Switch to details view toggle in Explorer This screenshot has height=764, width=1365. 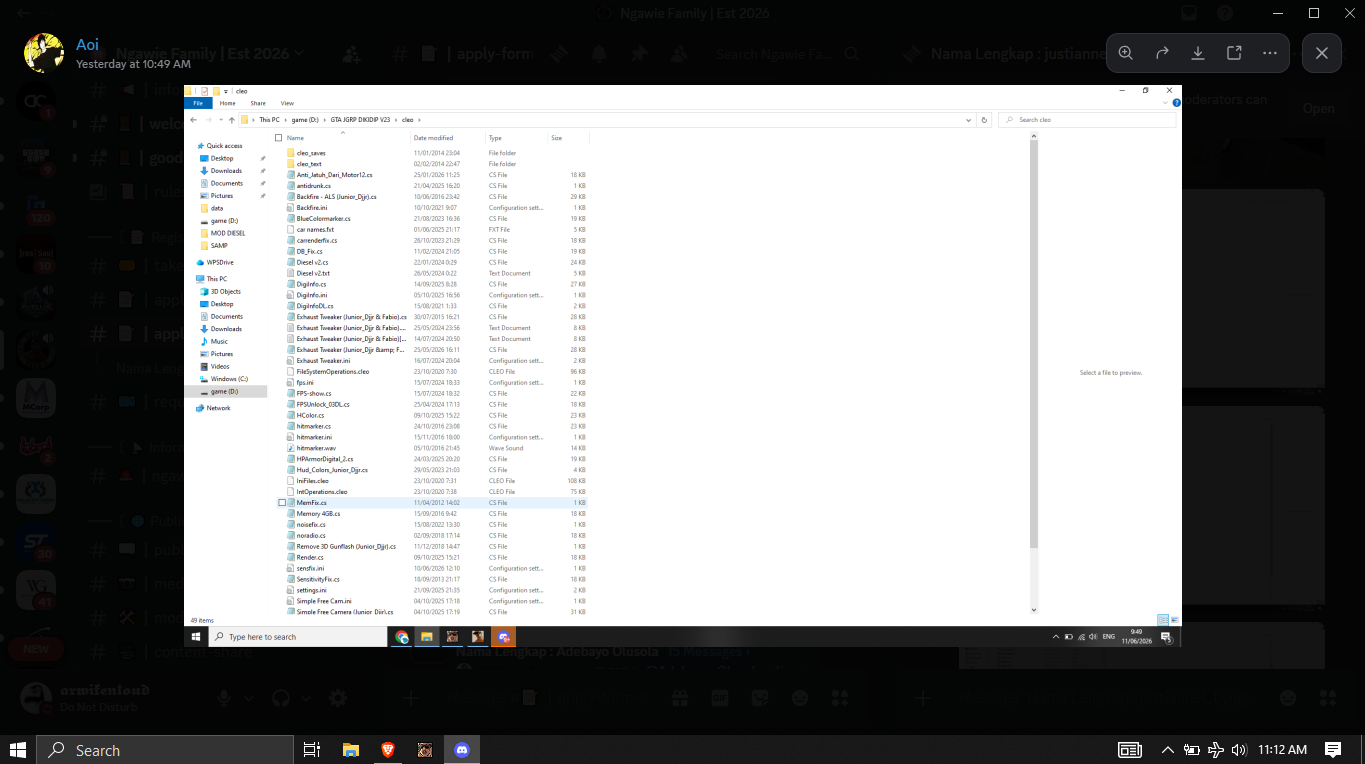pos(1163,620)
